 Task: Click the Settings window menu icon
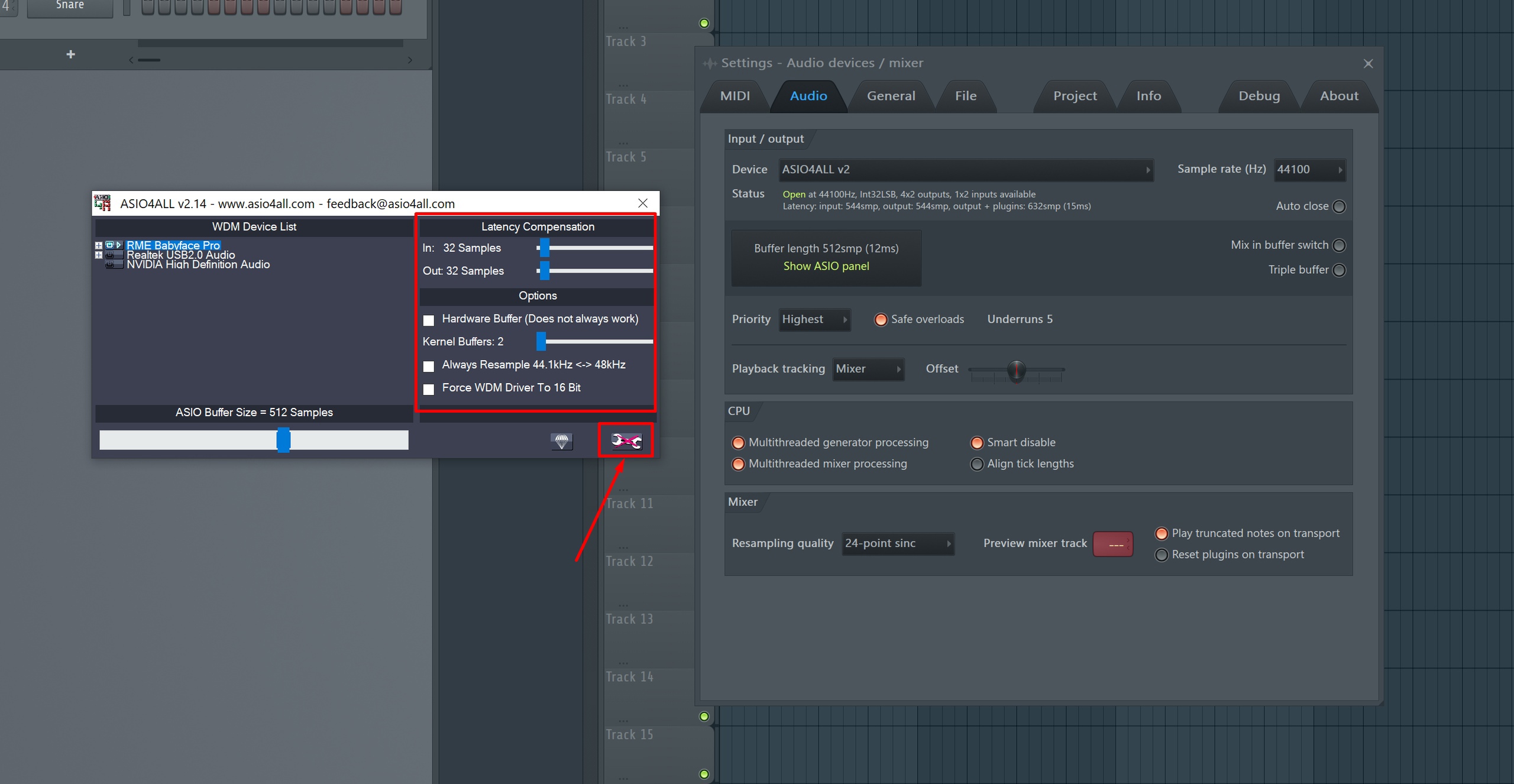(709, 63)
